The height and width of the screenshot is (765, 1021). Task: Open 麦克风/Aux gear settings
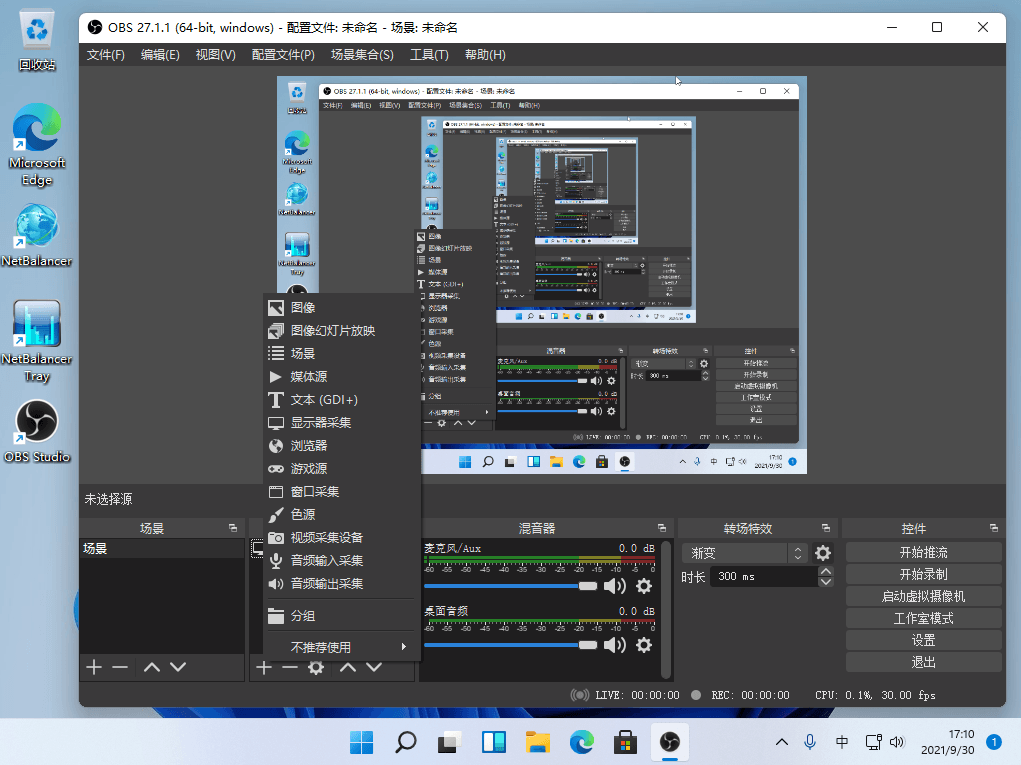pos(644,586)
